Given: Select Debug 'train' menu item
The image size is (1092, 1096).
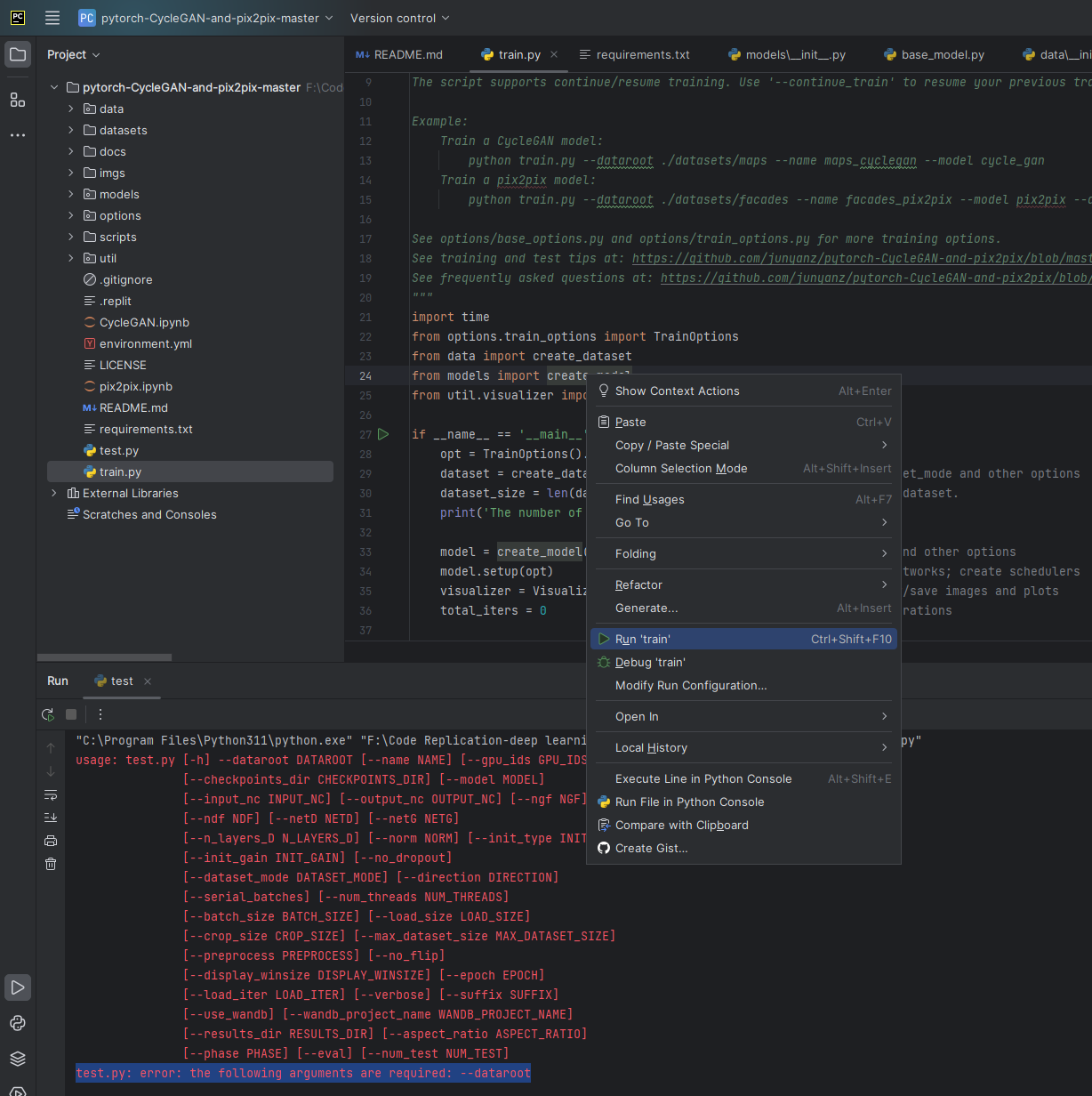Looking at the screenshot, I should point(743,662).
